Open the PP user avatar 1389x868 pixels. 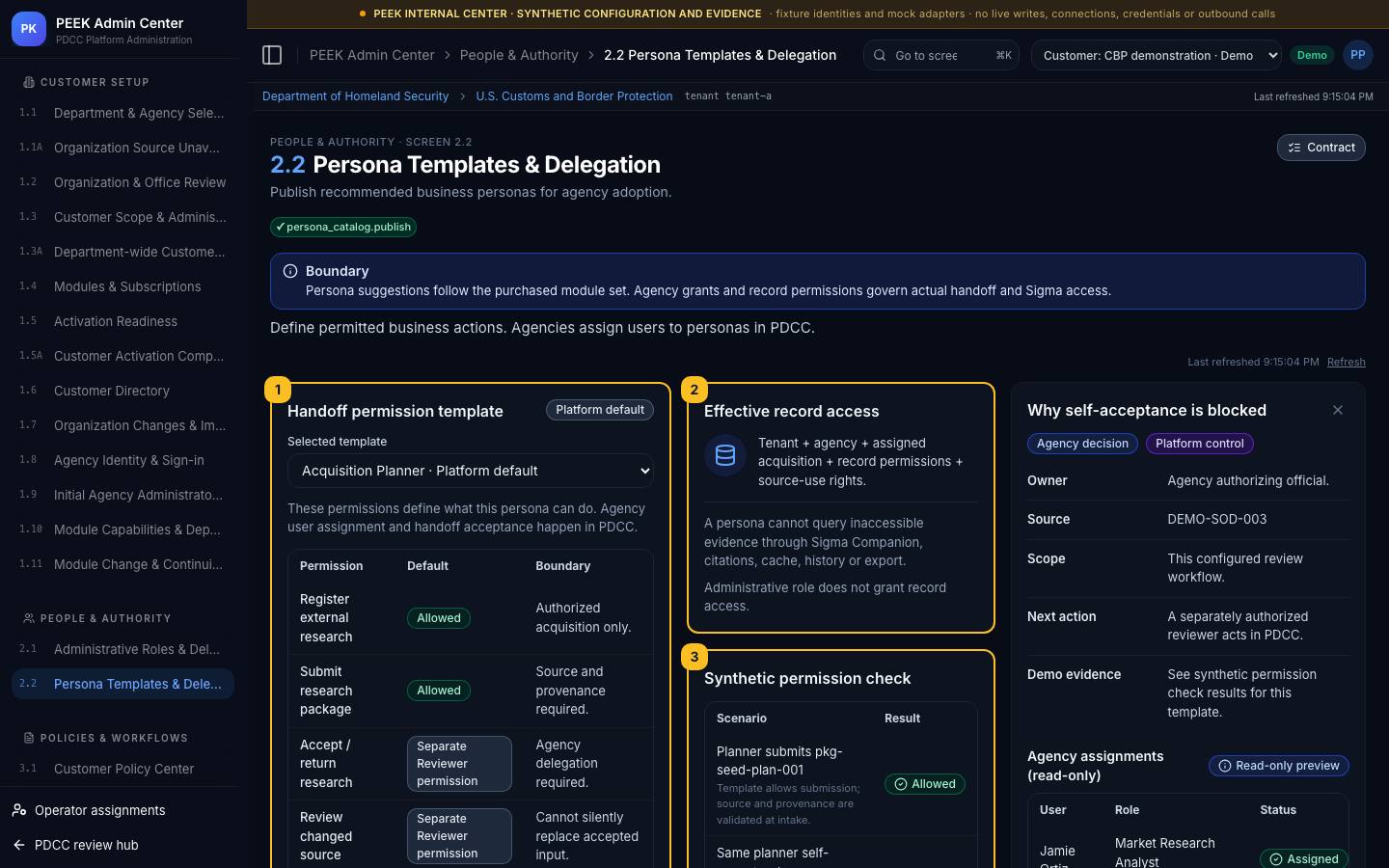coord(1357,55)
